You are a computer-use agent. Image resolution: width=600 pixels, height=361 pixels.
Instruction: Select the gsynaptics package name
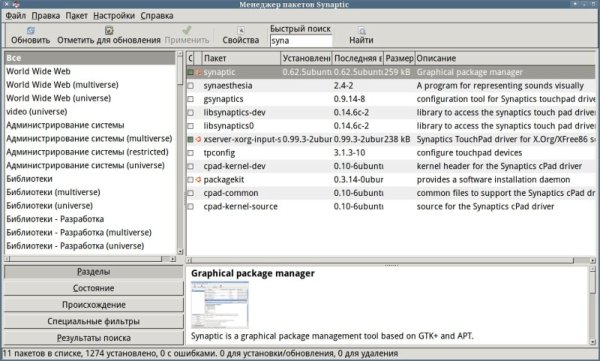(x=223, y=99)
